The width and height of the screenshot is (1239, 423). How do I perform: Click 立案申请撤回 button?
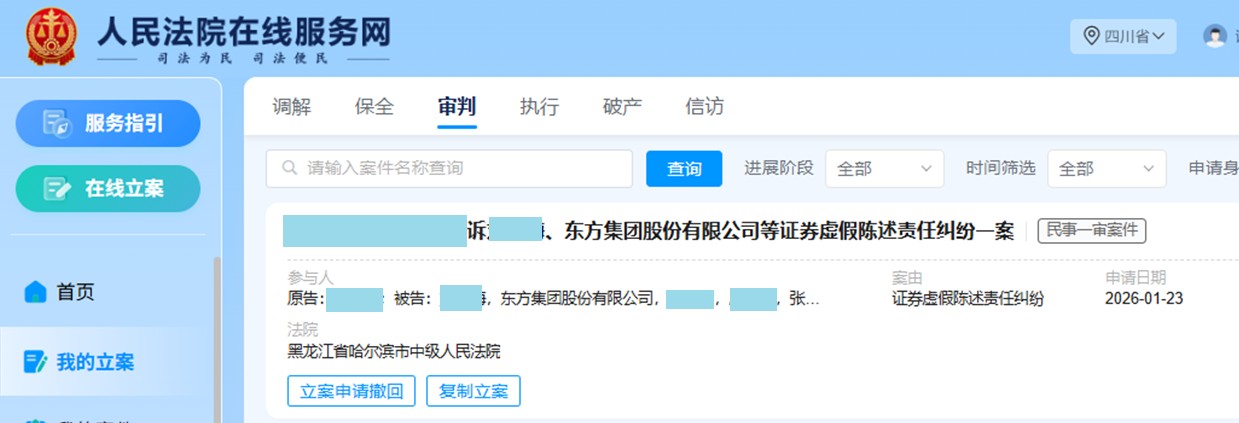coord(351,391)
